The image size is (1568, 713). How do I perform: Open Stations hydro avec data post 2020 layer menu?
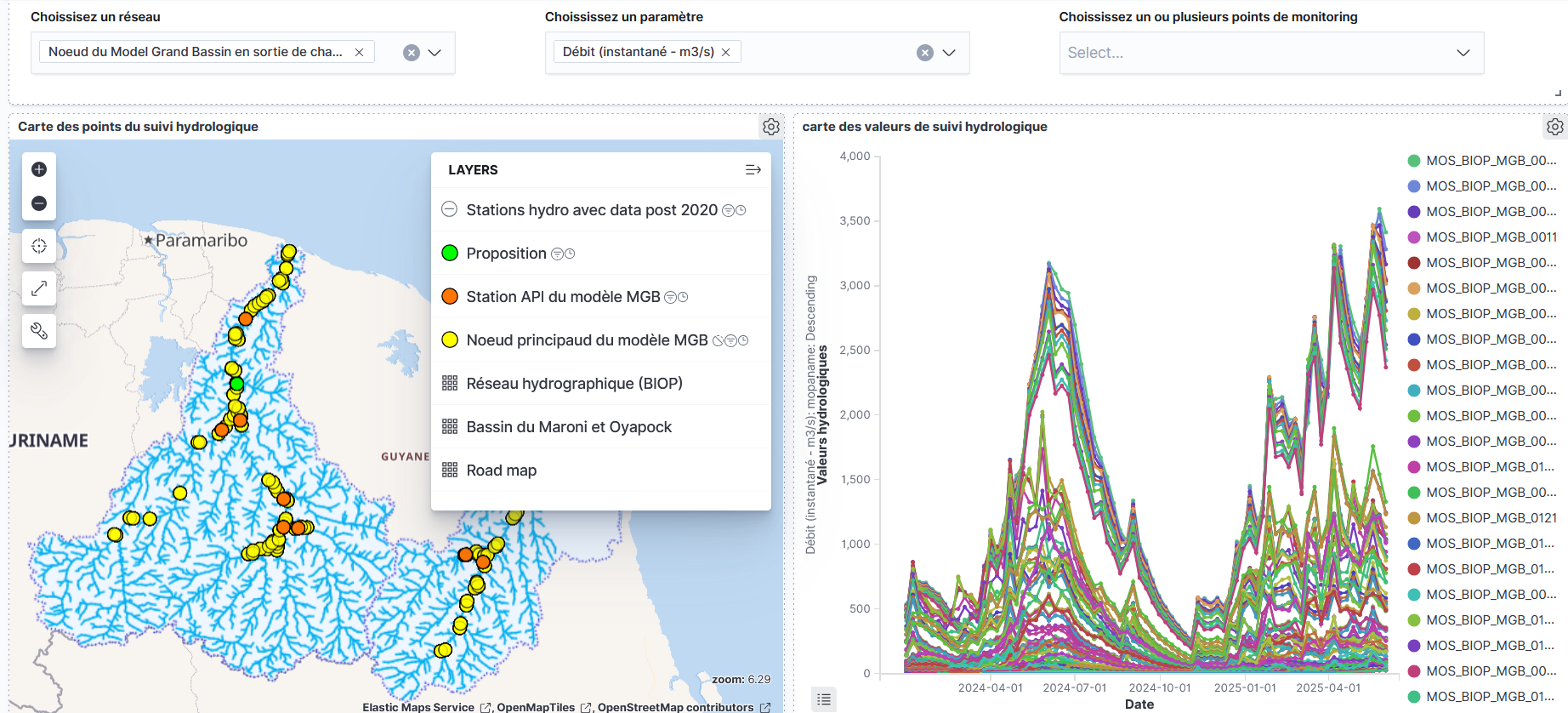(x=592, y=210)
